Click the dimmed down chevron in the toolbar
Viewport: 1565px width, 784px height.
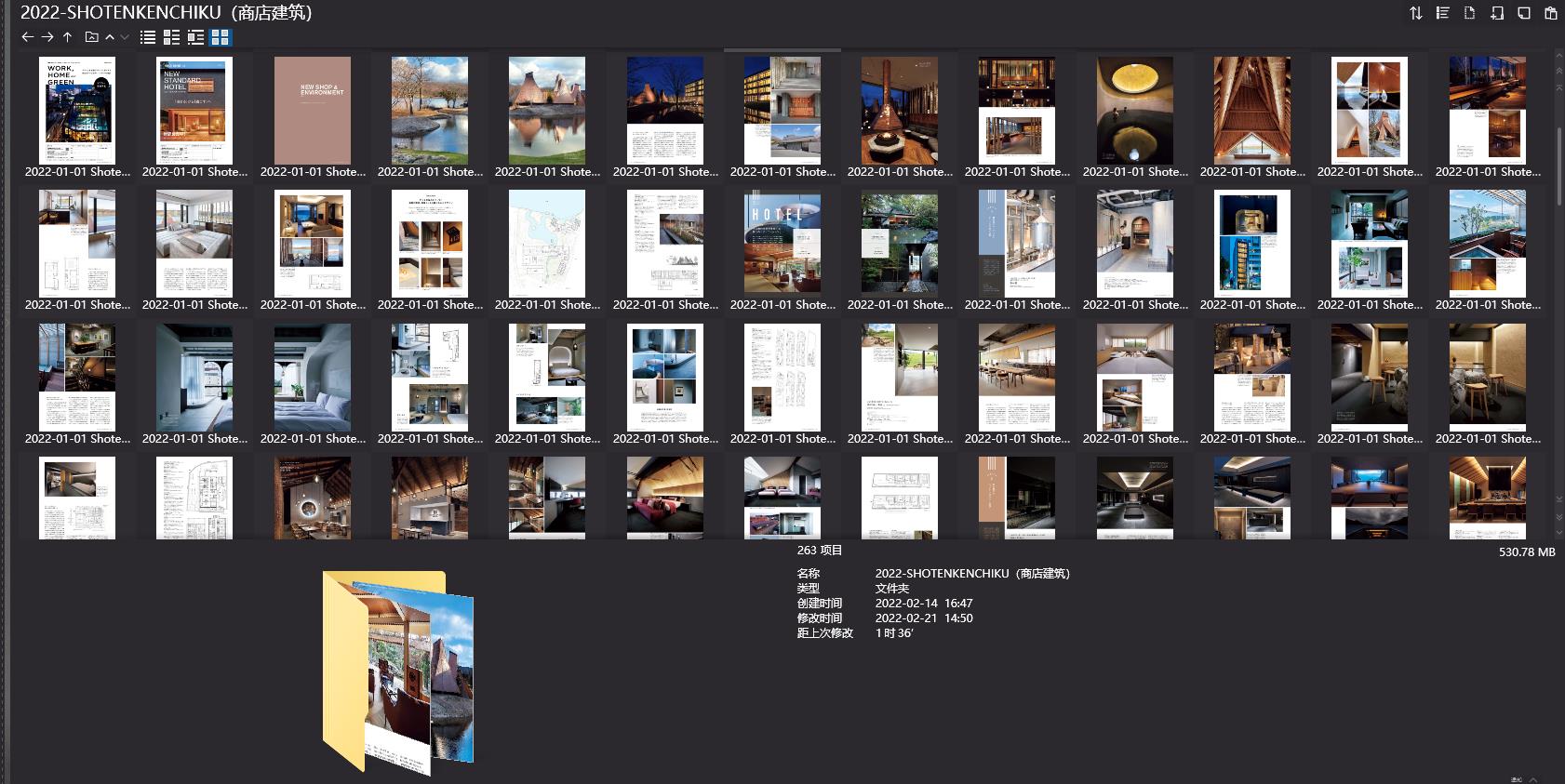coord(124,37)
